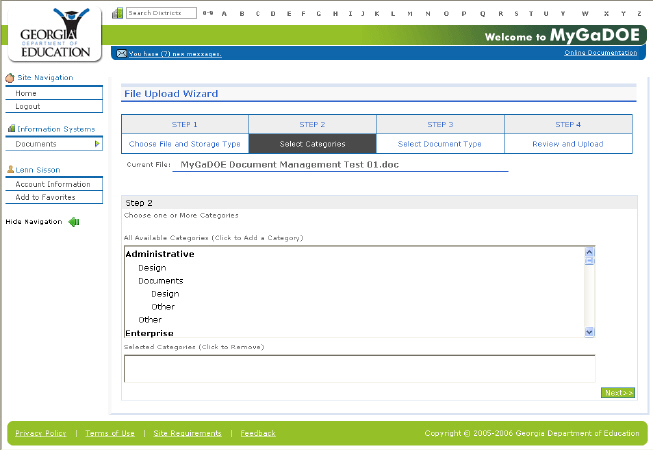The height and width of the screenshot is (451, 653).
Task: Go to Choose File and Storage Type
Action: click(185, 144)
